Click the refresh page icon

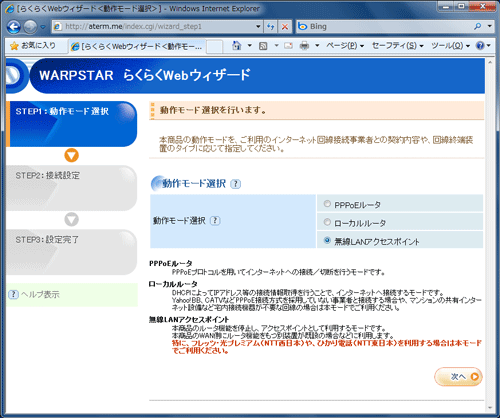[270, 27]
